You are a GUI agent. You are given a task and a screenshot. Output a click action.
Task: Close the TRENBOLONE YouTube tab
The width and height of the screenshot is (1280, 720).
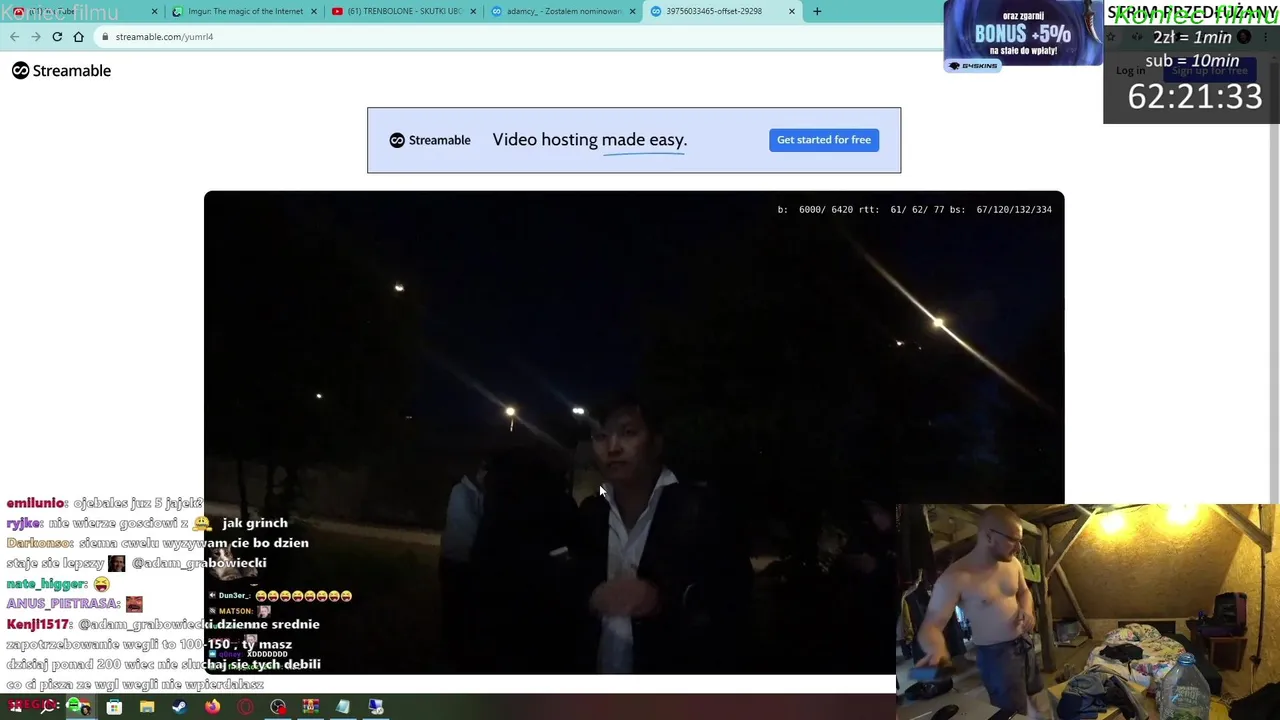click(473, 11)
